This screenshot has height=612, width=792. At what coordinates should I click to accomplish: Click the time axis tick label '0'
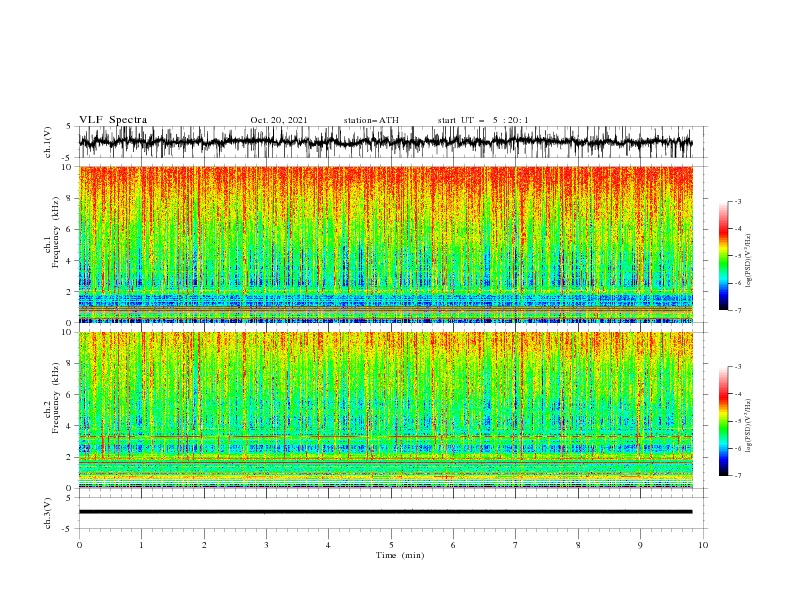[79, 545]
